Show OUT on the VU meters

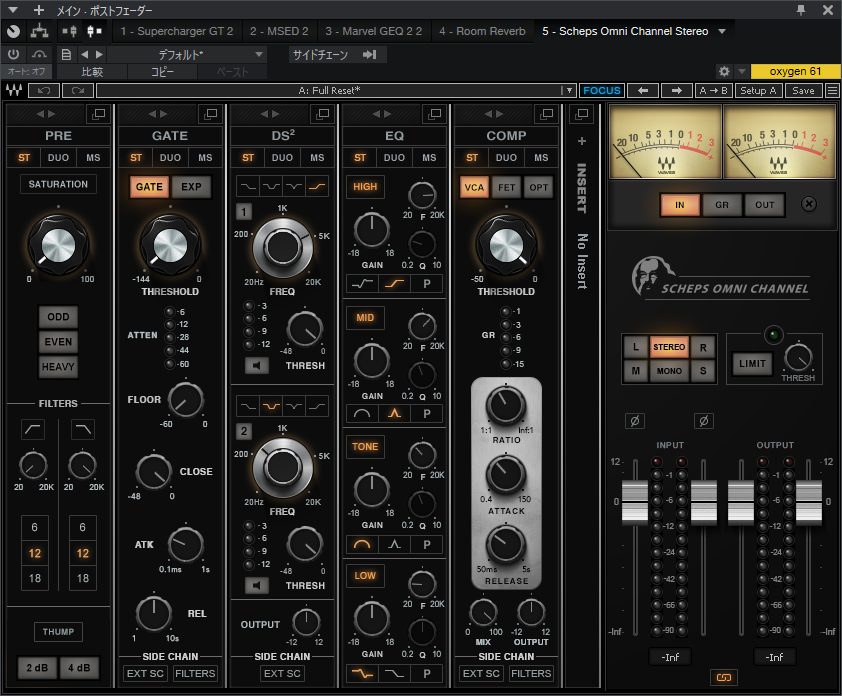tap(765, 205)
